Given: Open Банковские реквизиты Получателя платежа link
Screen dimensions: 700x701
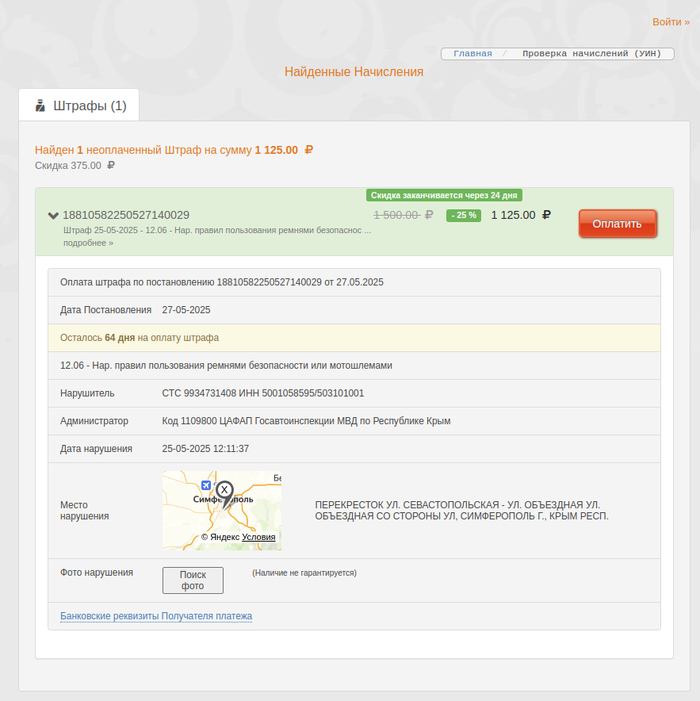Looking at the screenshot, I should click(x=156, y=616).
